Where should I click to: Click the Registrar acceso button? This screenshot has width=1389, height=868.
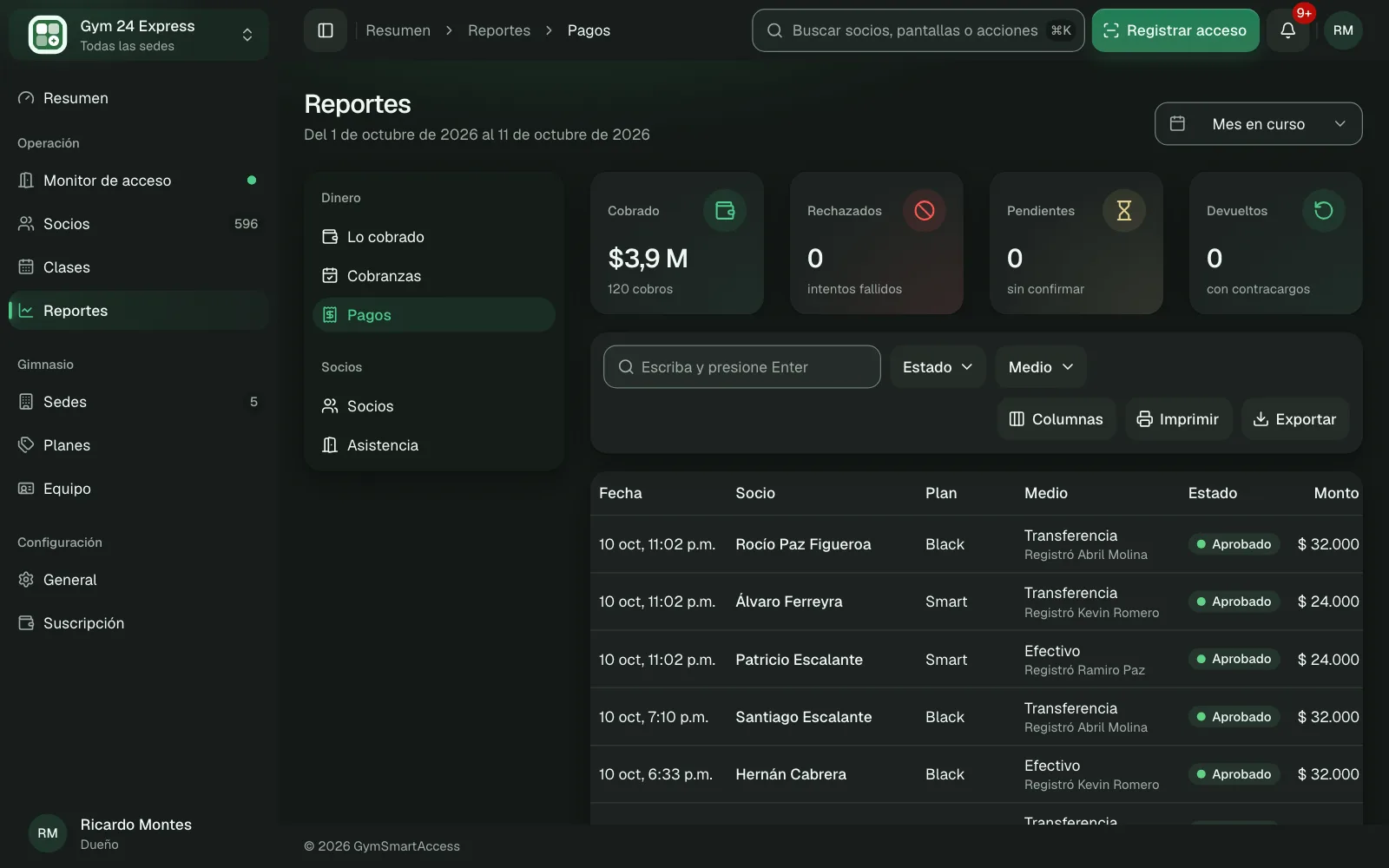(x=1175, y=30)
